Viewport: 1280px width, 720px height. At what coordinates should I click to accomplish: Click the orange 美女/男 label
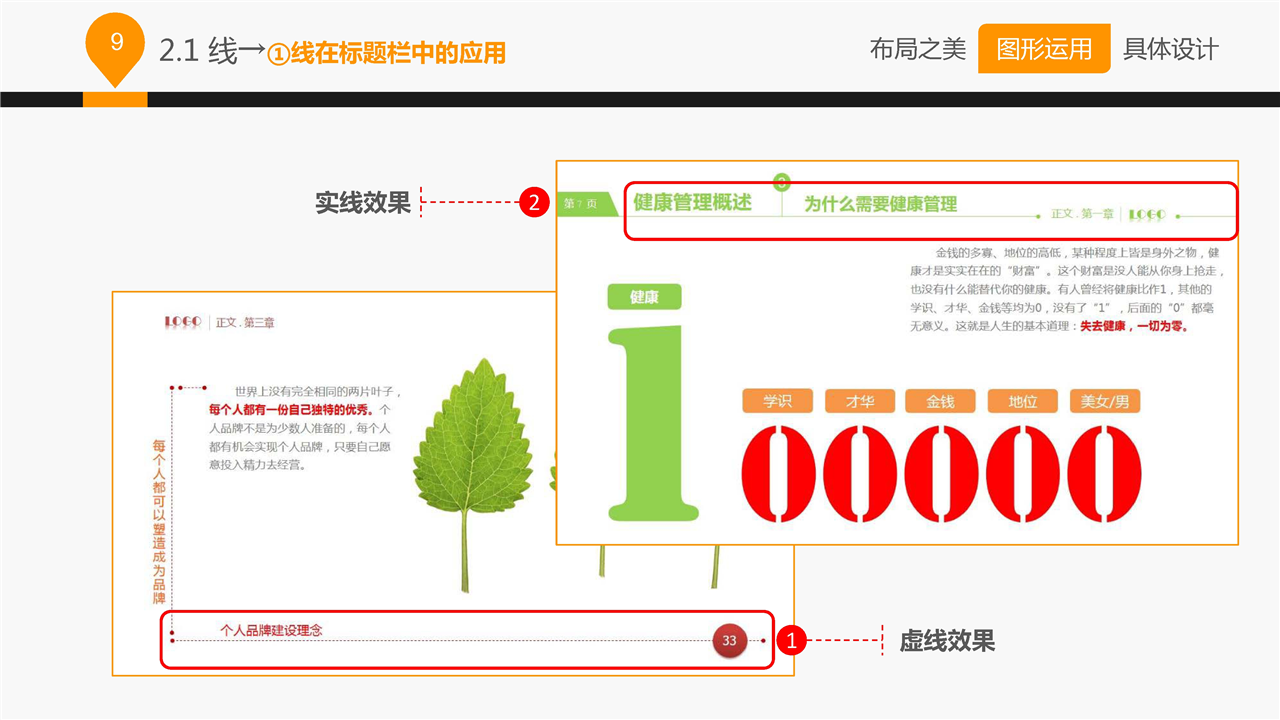tap(1105, 401)
